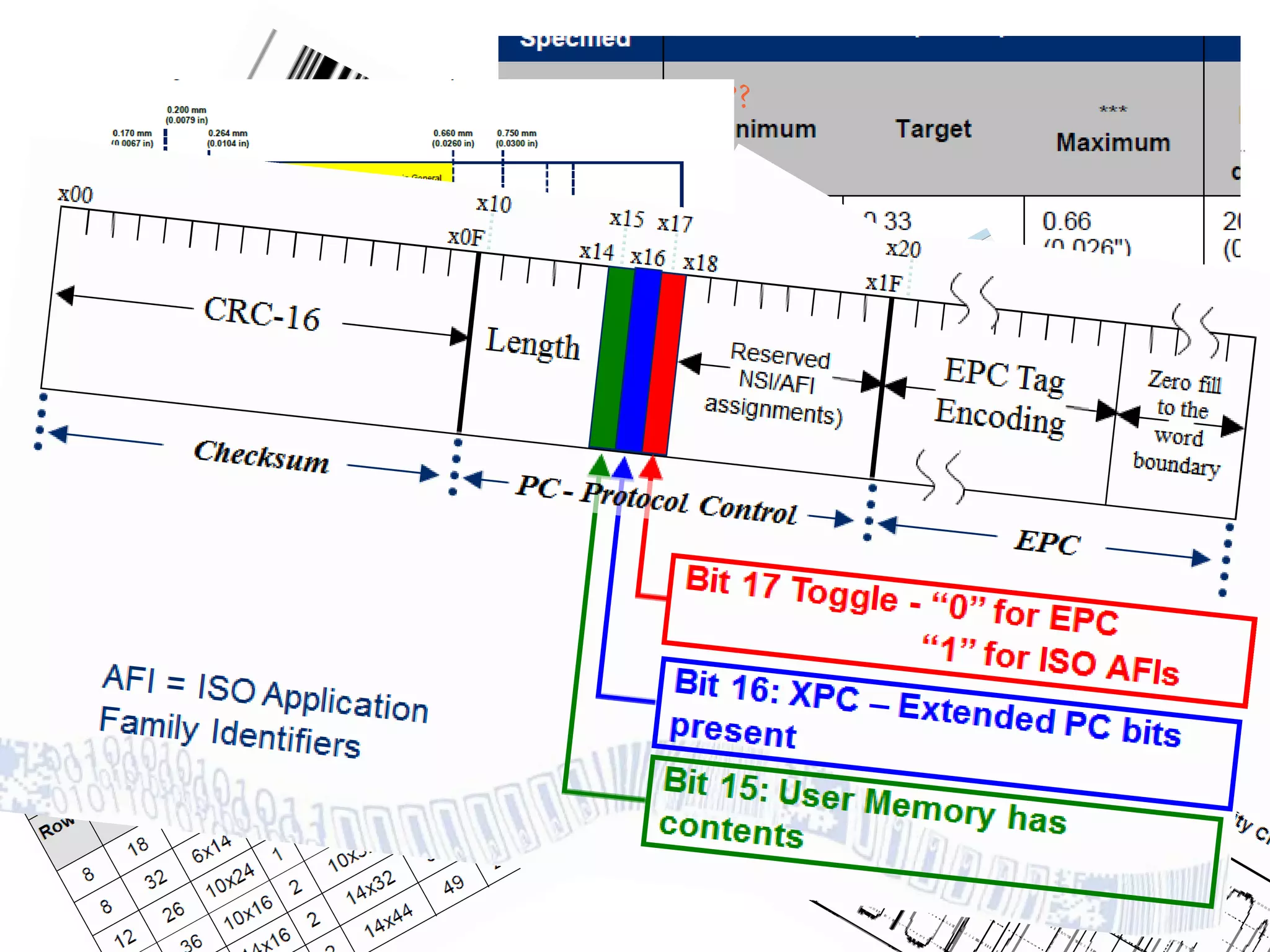Click the Target column header
The width and height of the screenshot is (1270, 952).
(933, 129)
